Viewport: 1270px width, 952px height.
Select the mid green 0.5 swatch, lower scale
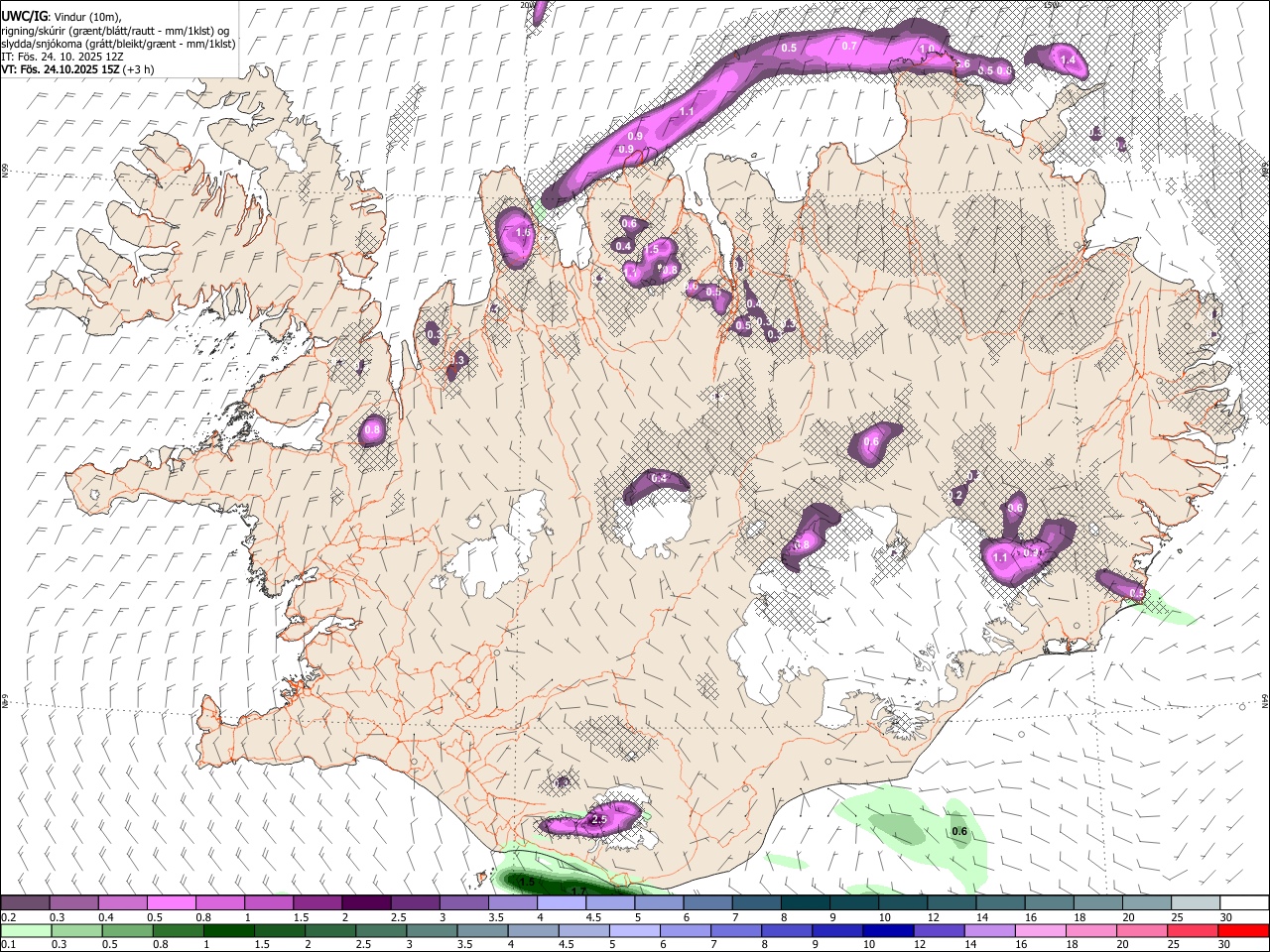point(127,930)
